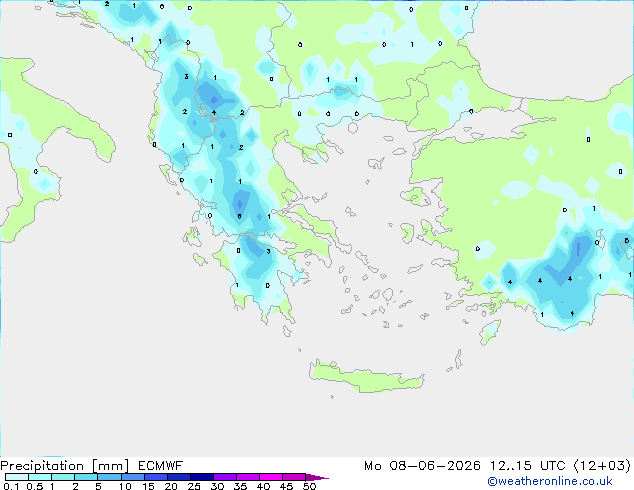Click the 'Mo 08-06-2026 12..15 UTC' timestamp

coord(465,466)
